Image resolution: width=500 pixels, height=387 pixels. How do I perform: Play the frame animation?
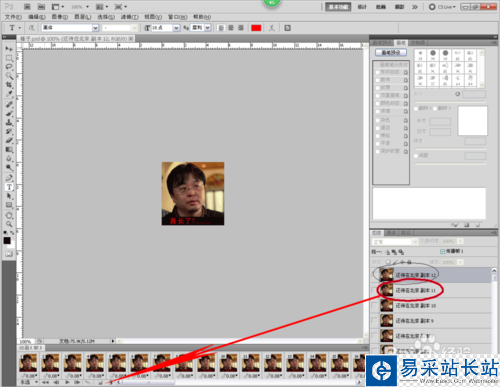coord(67,382)
